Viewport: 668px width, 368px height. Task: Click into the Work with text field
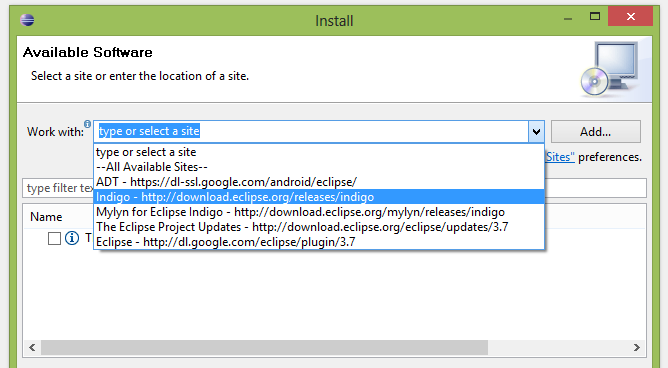[311, 132]
